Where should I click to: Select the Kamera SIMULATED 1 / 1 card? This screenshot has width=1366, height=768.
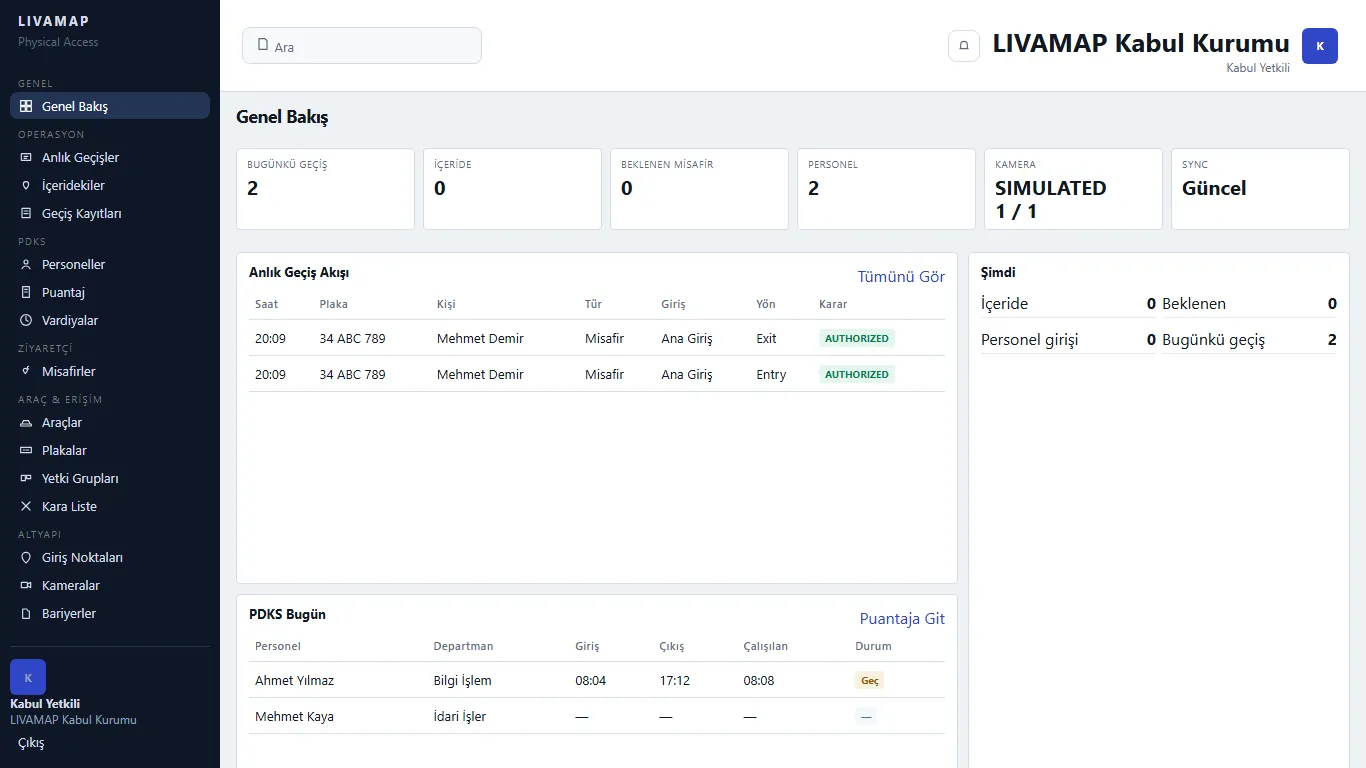point(1073,189)
